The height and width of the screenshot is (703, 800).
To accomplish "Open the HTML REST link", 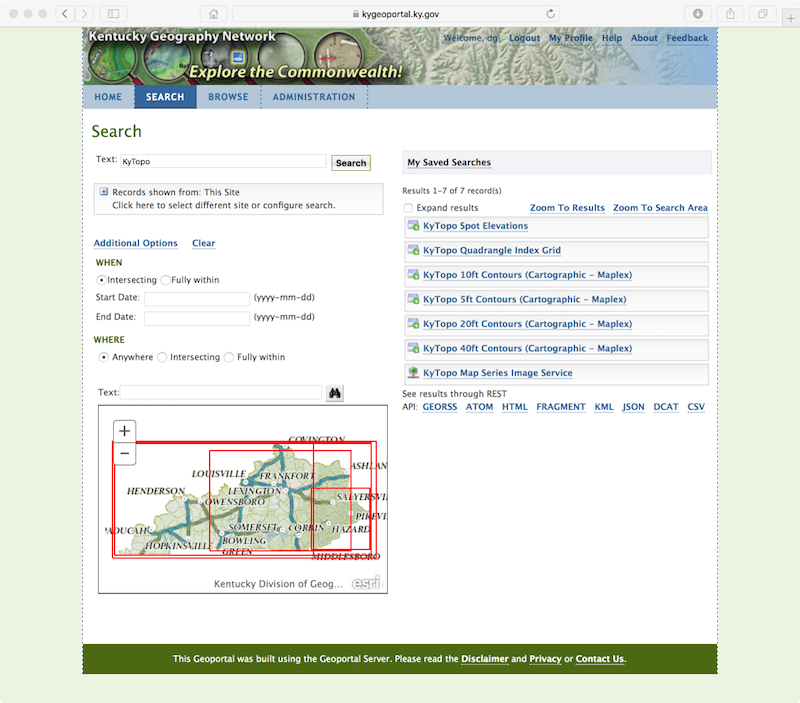I will point(515,407).
